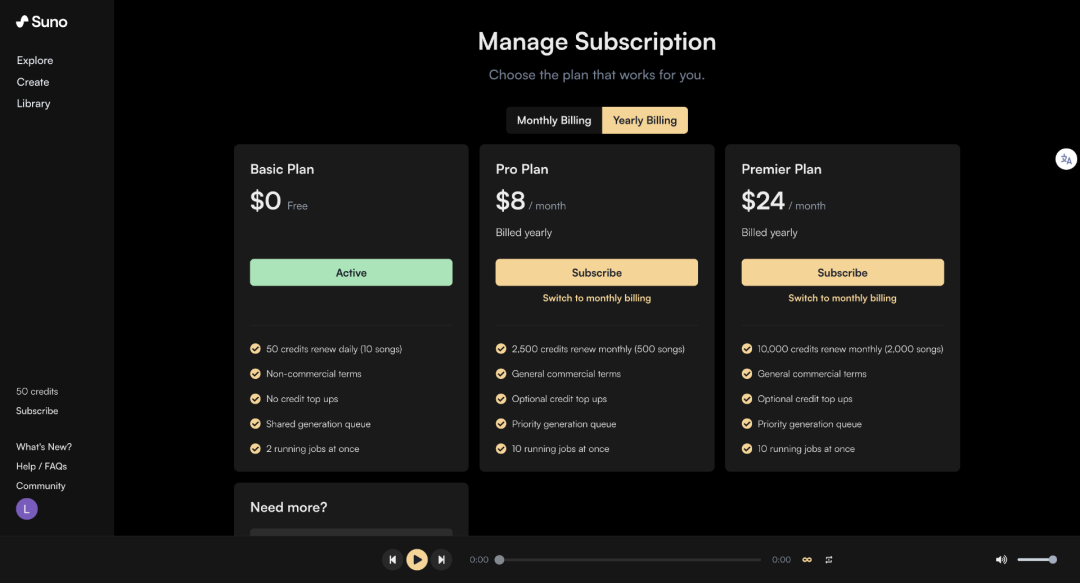This screenshot has height=583, width=1080.
Task: Click 'No credit top ups' feature
Action: click(302, 399)
